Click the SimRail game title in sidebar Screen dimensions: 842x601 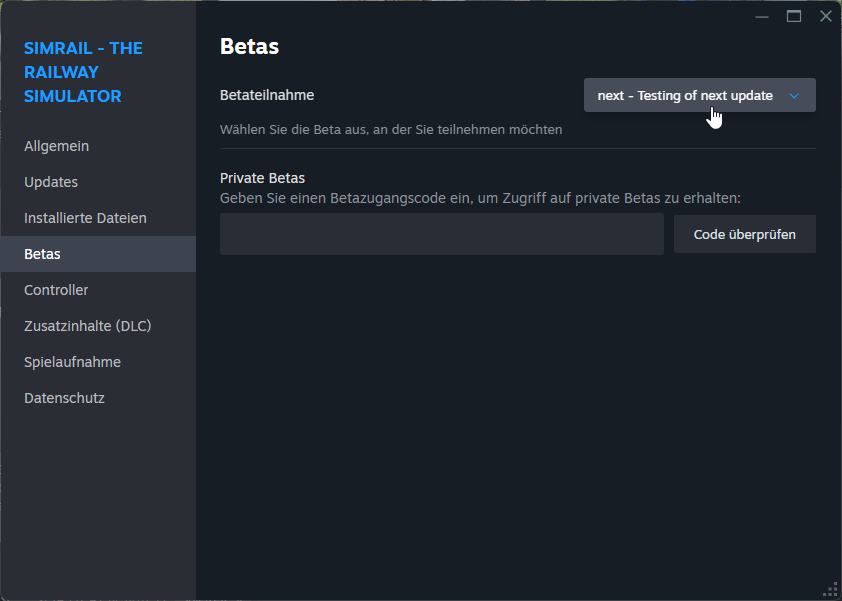(83, 72)
